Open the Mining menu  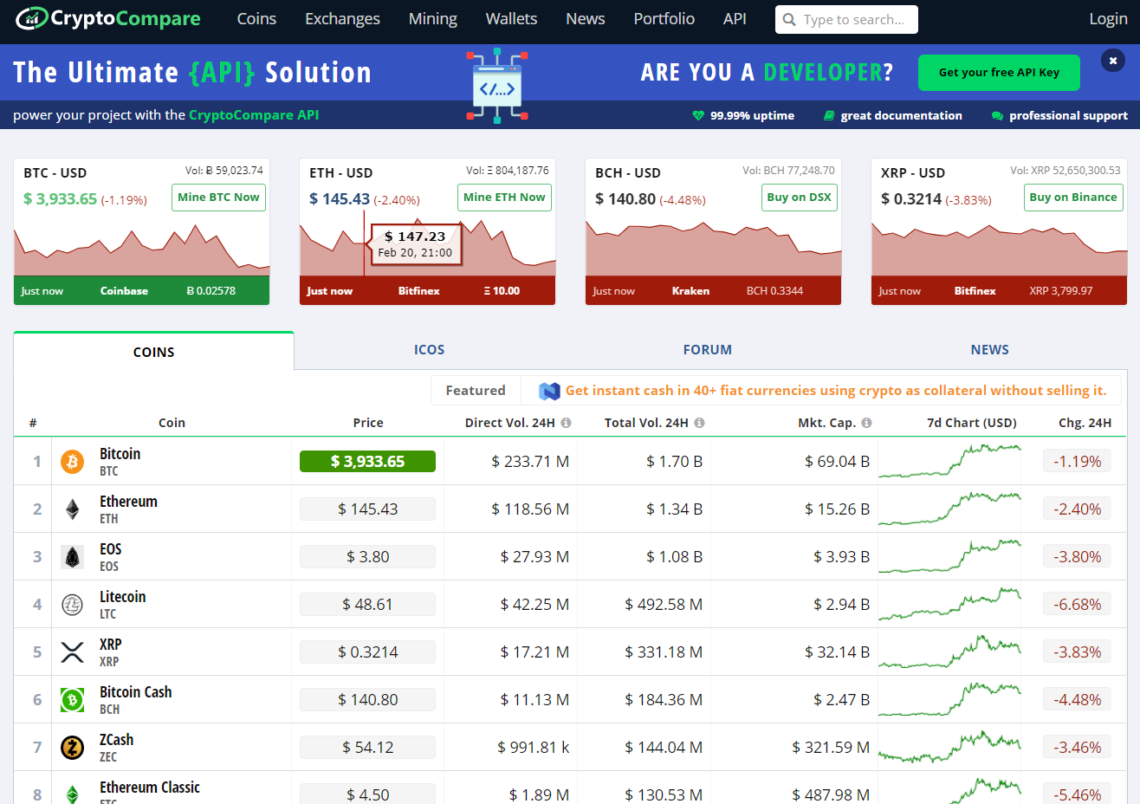click(x=433, y=19)
